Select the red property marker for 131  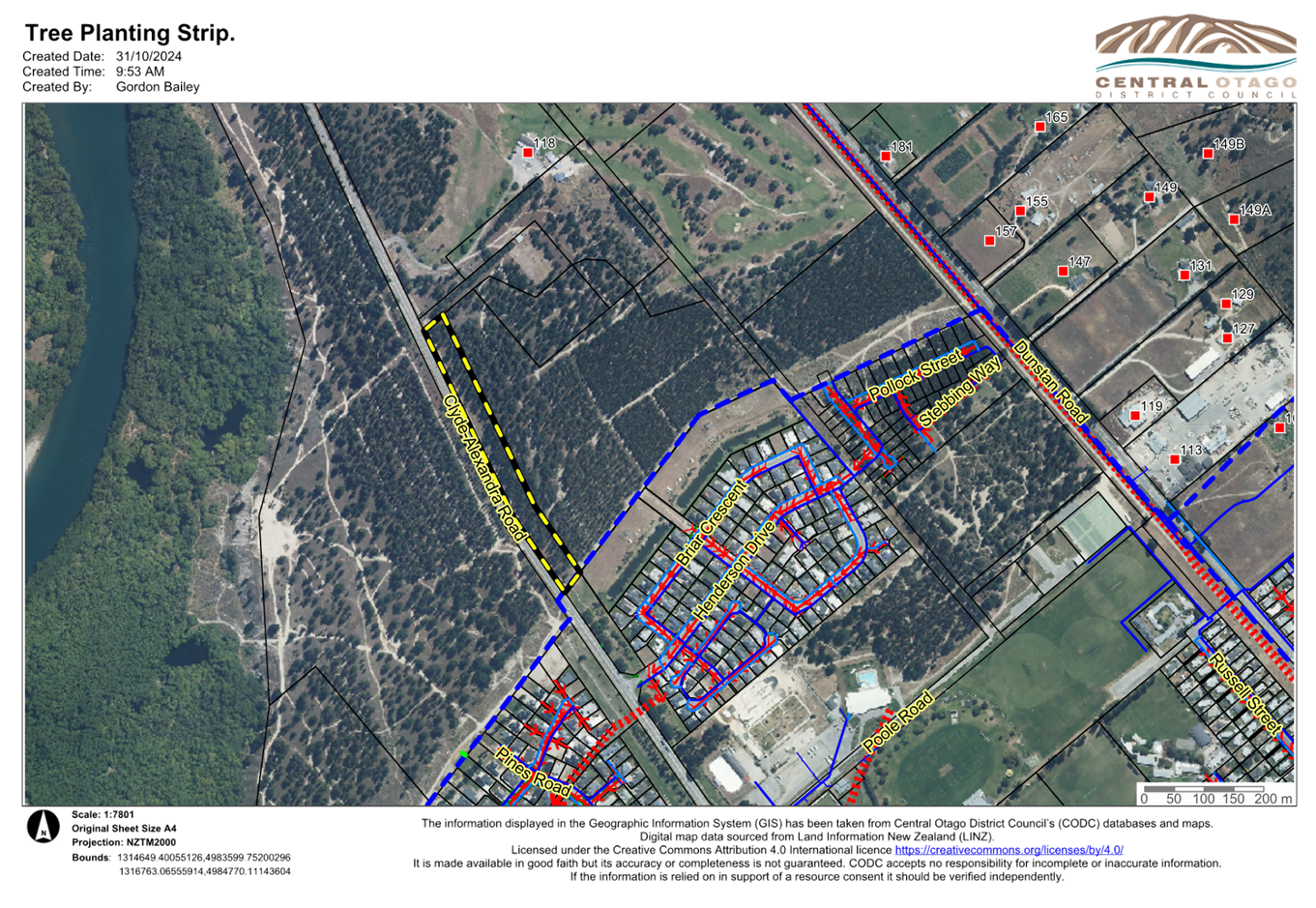1184,276
